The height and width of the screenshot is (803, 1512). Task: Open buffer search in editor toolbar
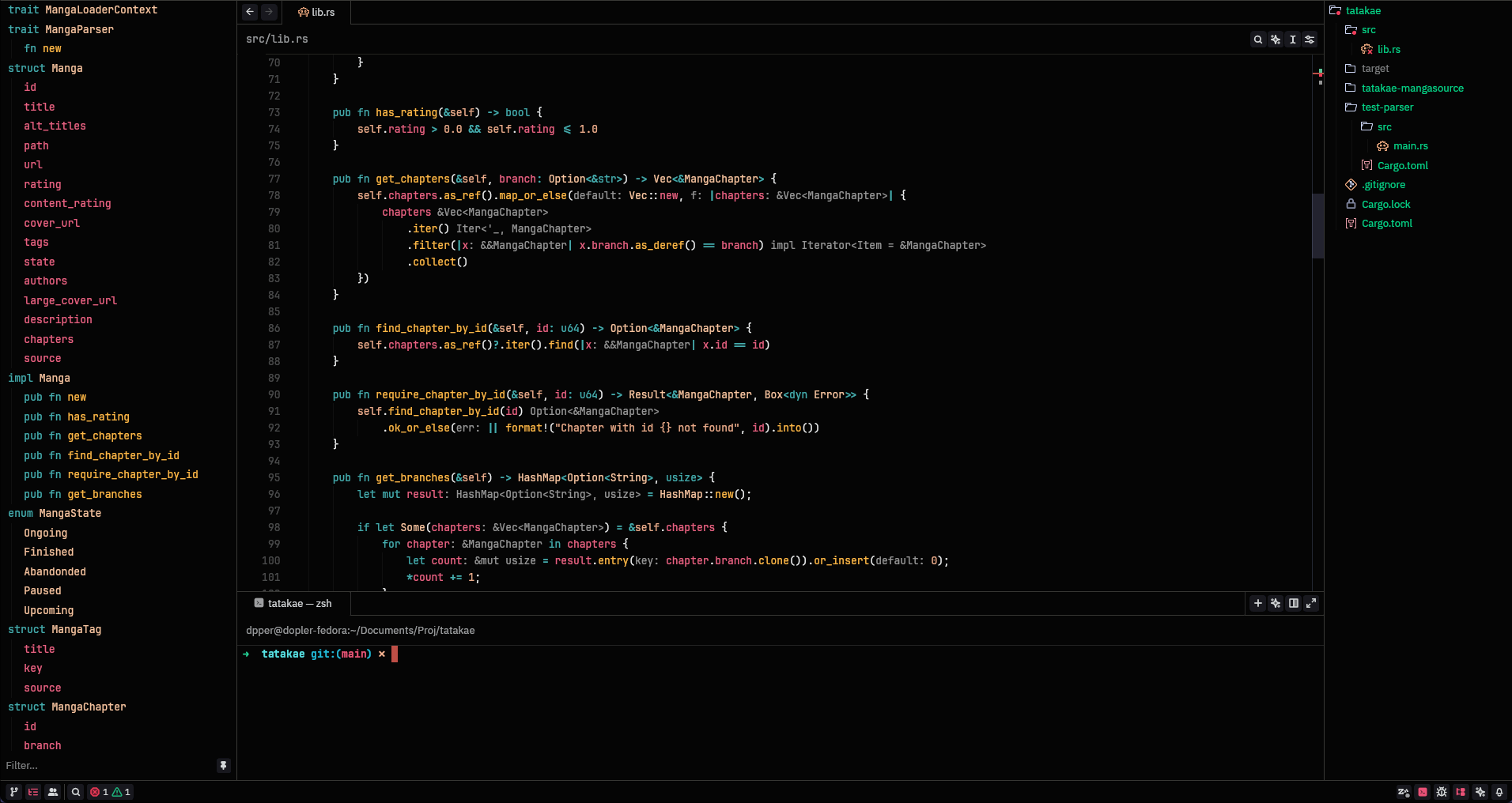[1258, 40]
